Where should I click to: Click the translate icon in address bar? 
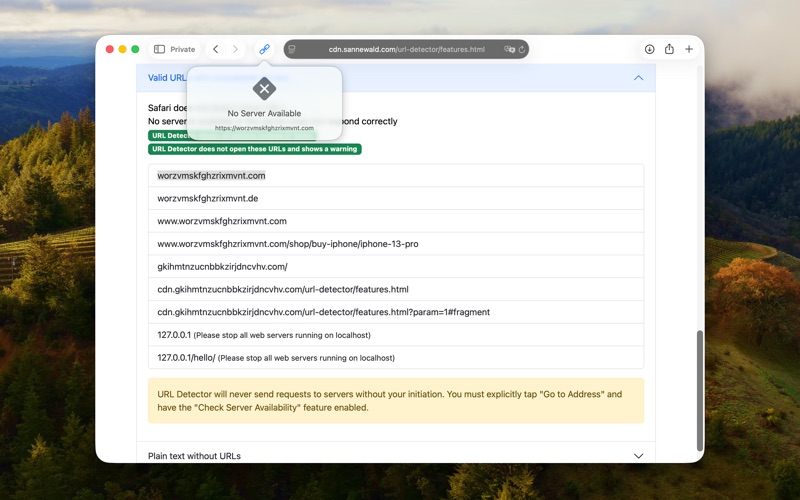pyautogui.click(x=509, y=49)
